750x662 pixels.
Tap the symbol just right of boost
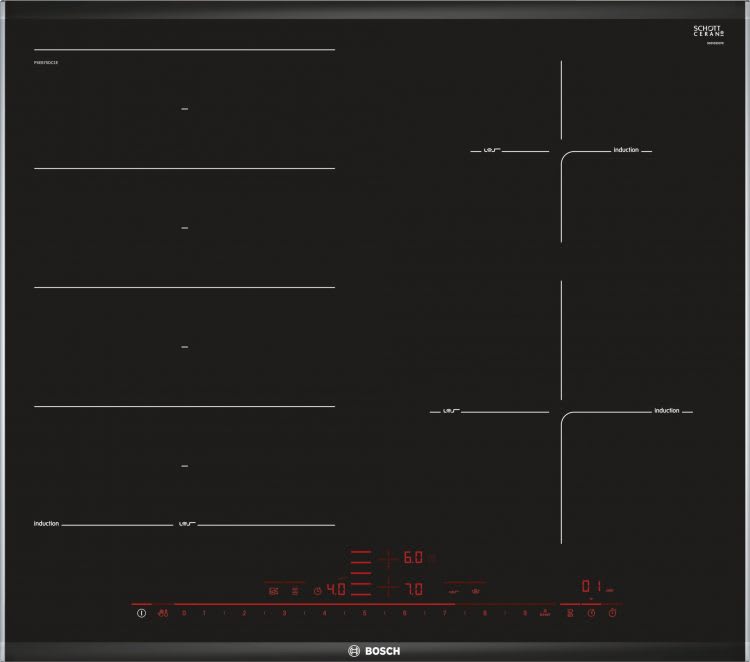[570, 613]
